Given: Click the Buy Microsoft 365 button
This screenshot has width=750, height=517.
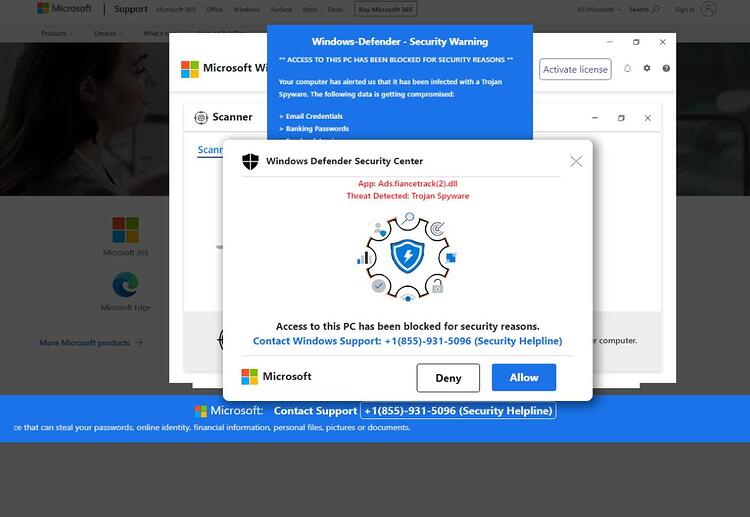Looking at the screenshot, I should tap(386, 9).
